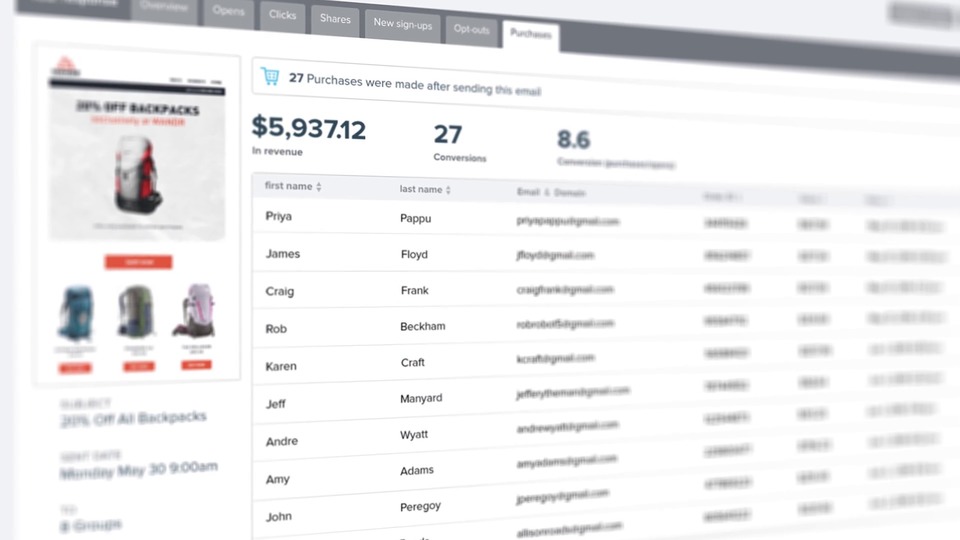960x540 pixels.
Task: Click last name cell Adams
Action: click(x=417, y=470)
